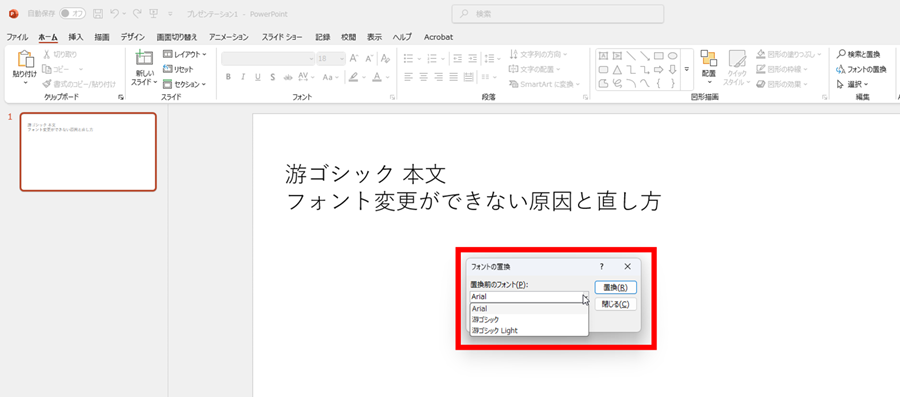Switch to the Animation (アニメーション) tab
The height and width of the screenshot is (397, 900).
229,37
